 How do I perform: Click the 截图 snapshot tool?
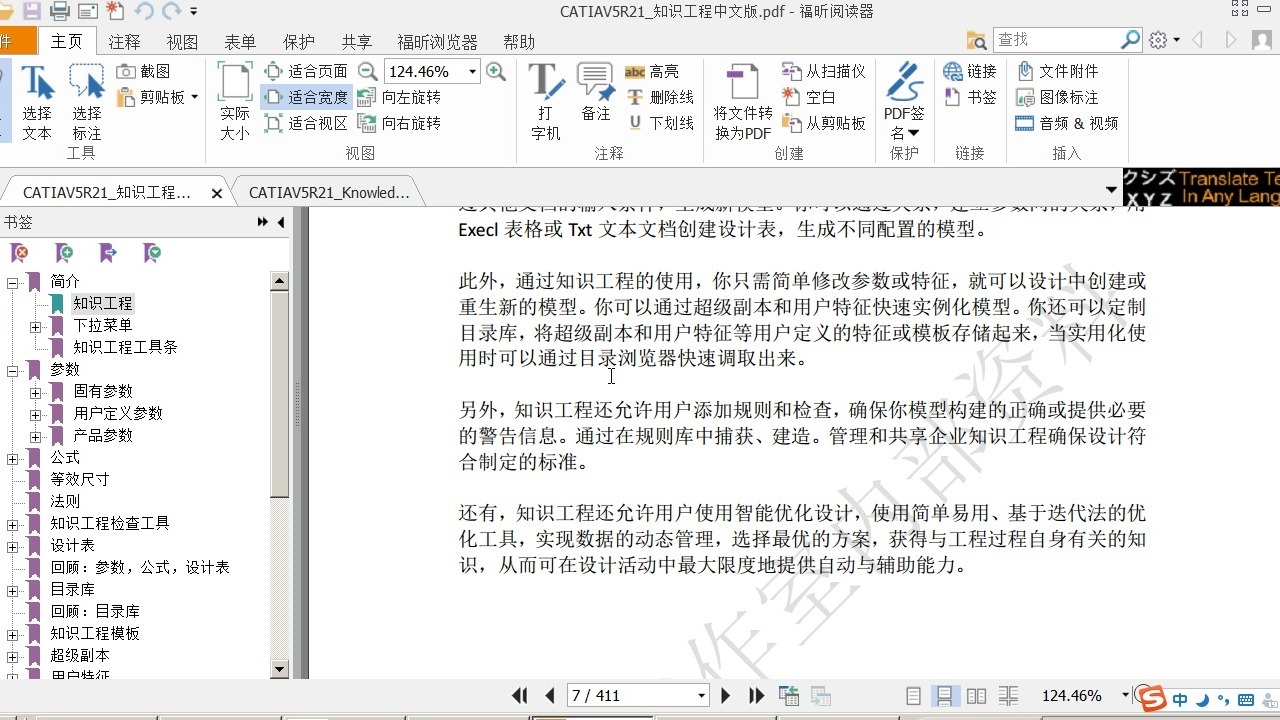click(143, 71)
